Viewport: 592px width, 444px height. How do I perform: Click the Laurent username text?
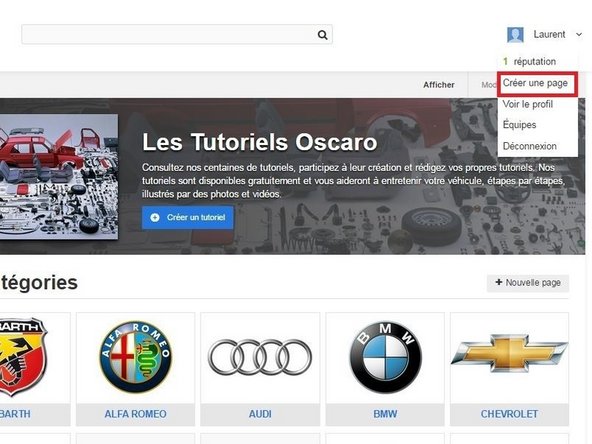click(549, 34)
